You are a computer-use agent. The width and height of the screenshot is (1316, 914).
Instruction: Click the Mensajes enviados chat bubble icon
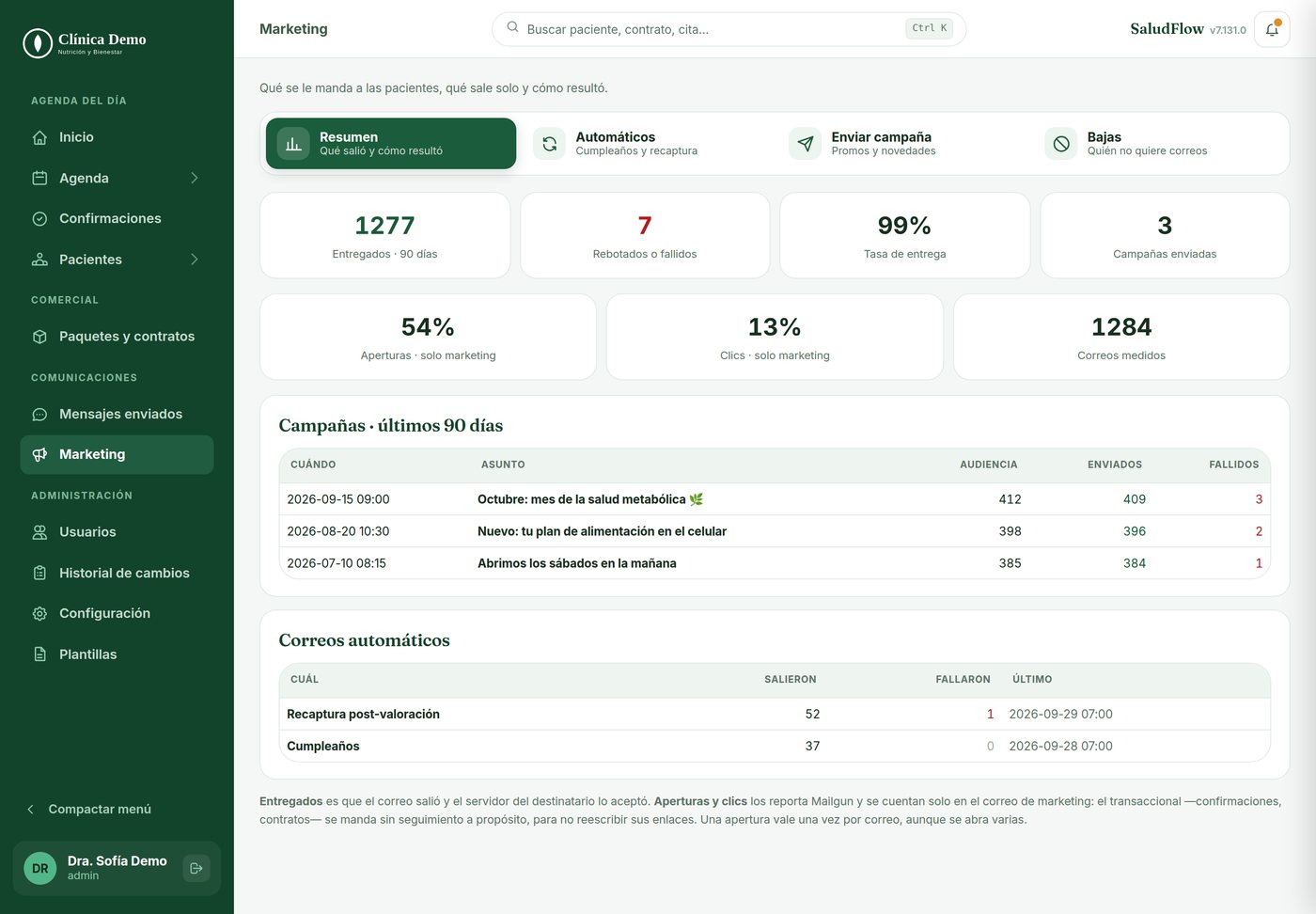(39, 415)
